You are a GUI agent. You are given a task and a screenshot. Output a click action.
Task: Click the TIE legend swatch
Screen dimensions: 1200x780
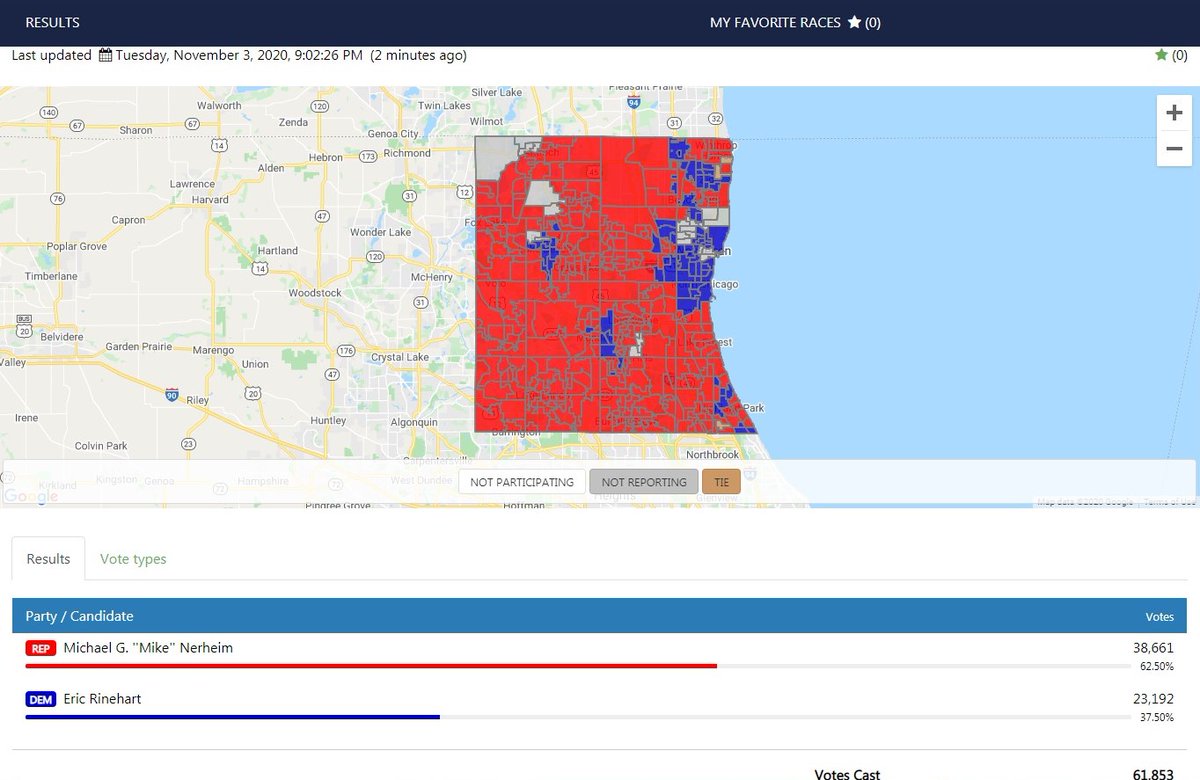(721, 482)
